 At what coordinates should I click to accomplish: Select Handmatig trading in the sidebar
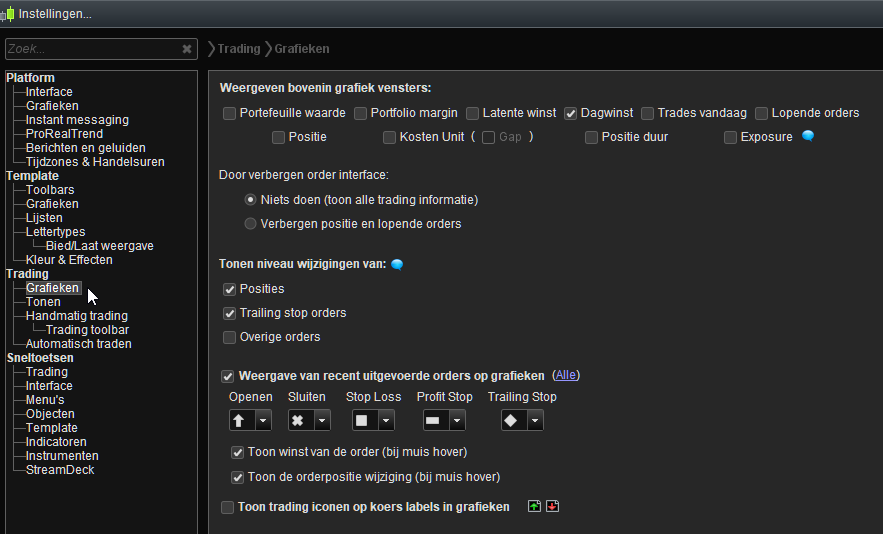point(76,316)
